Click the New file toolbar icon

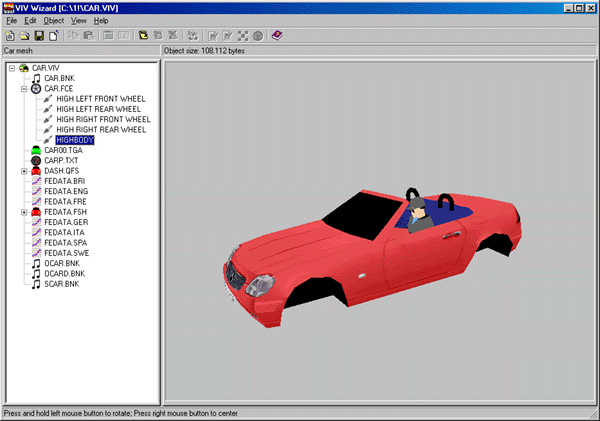10,36
